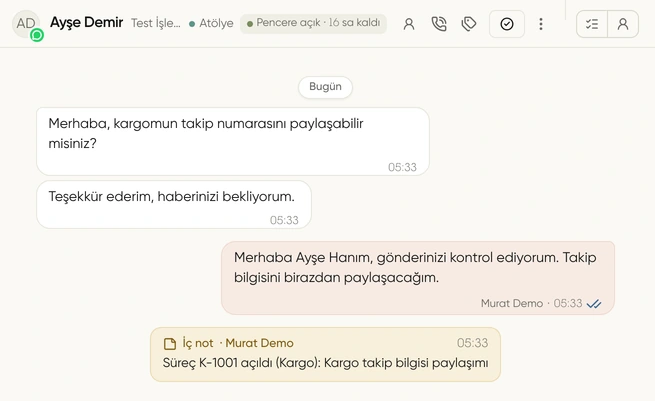The image size is (655, 401).
Task: Click the İç not · Murat Demo heading
Action: 238,343
